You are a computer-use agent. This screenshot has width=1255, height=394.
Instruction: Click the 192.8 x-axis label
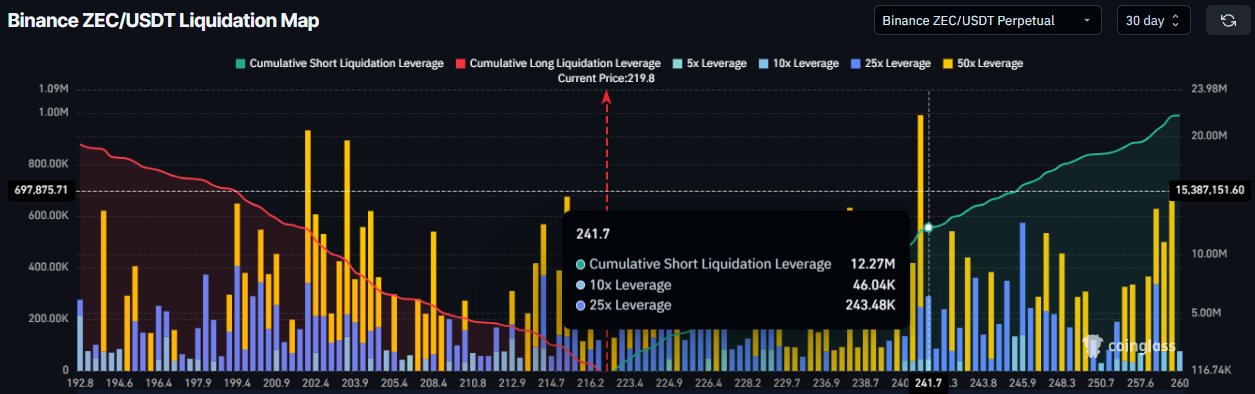pyautogui.click(x=80, y=382)
